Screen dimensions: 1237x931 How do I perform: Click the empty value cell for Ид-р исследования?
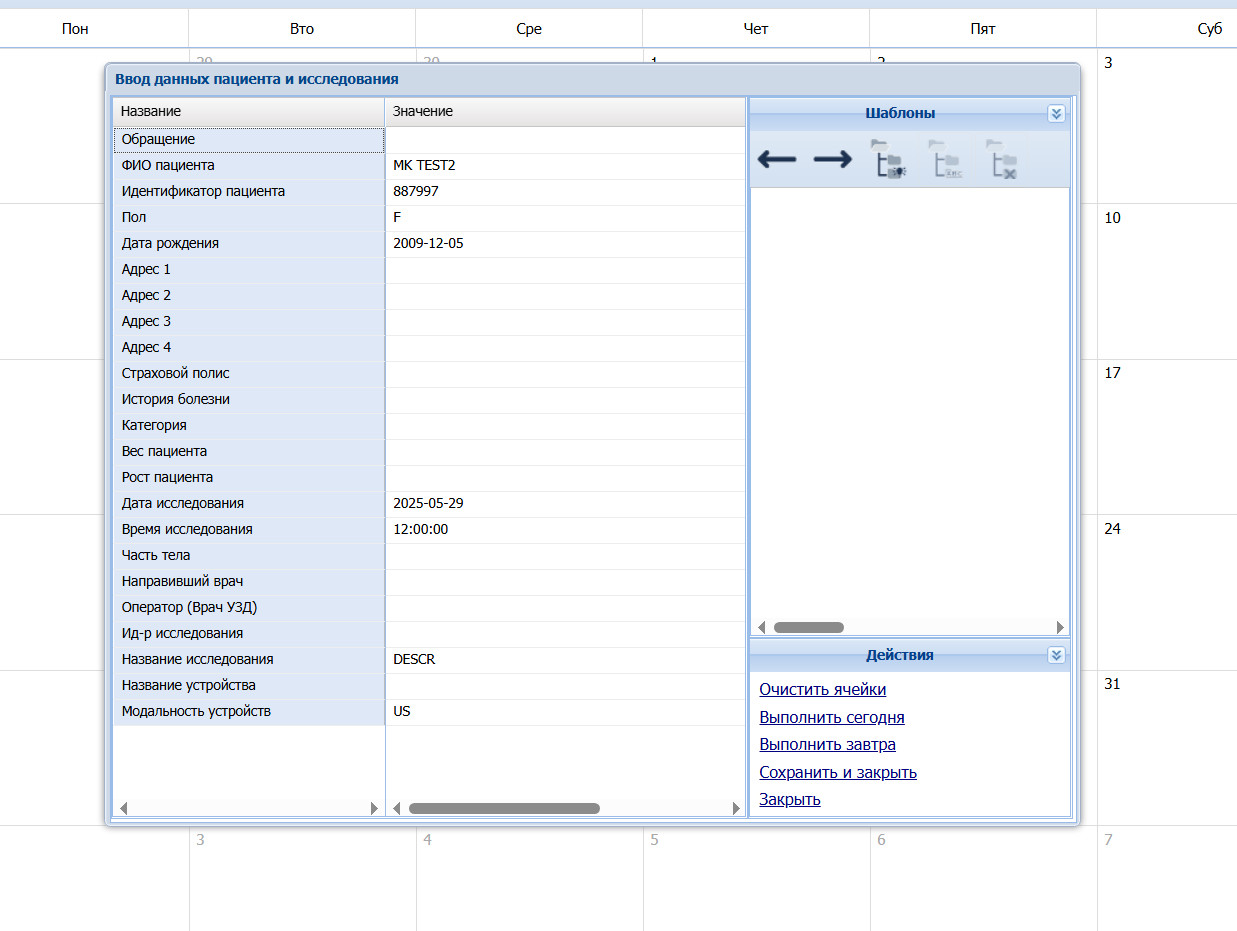click(x=566, y=634)
